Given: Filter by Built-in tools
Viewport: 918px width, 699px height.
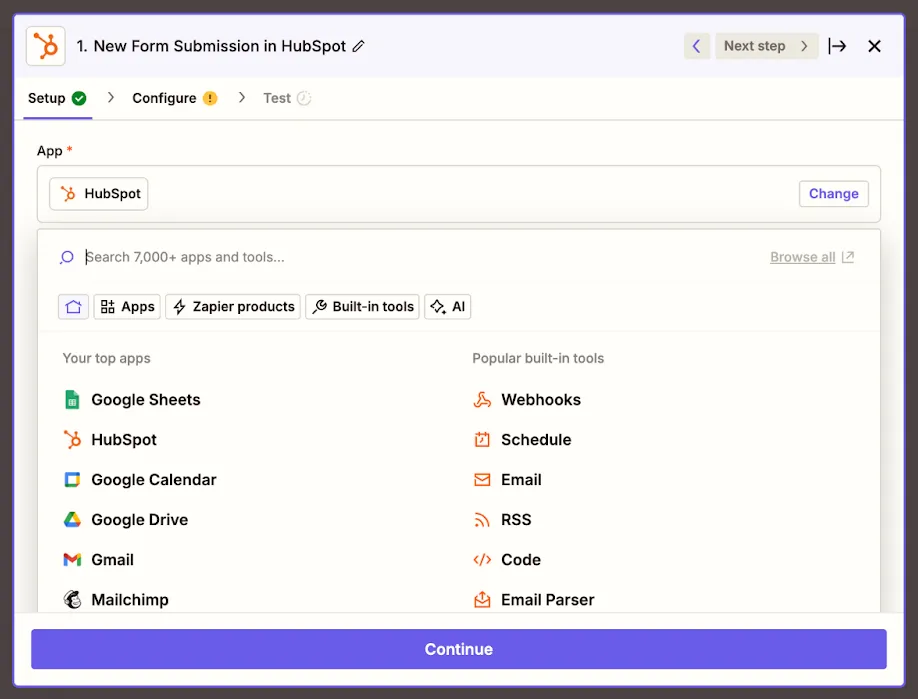Looking at the screenshot, I should point(362,307).
